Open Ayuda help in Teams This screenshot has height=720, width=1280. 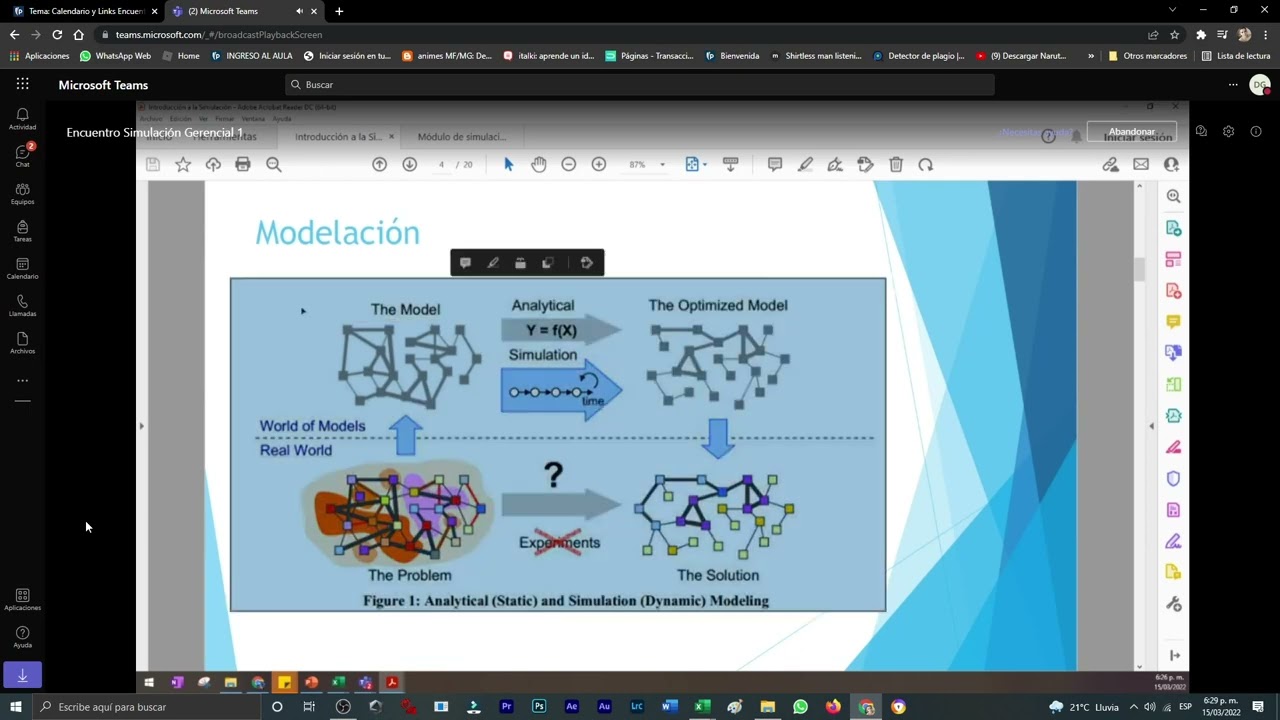[22, 637]
